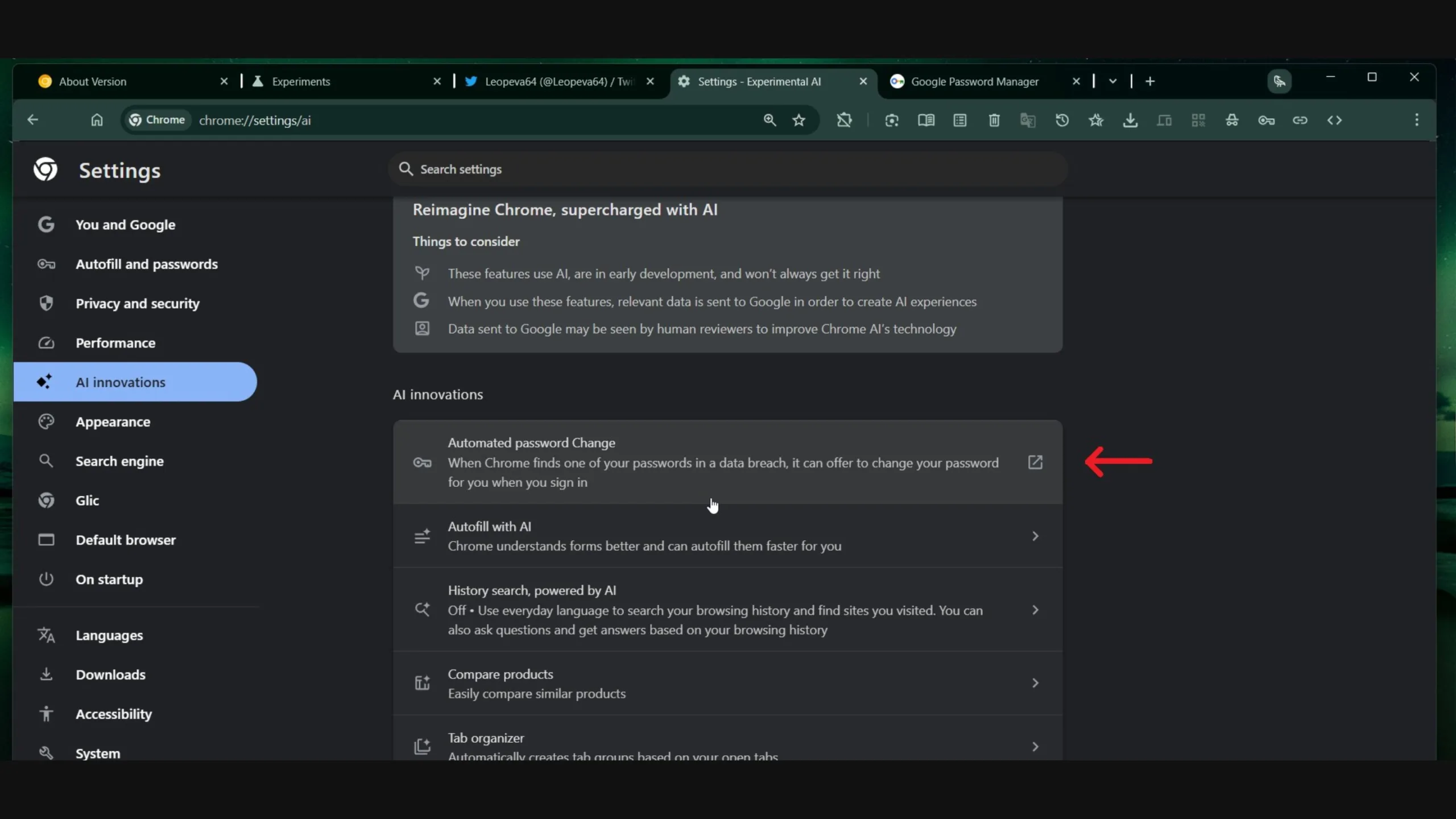Open Privacy and security settings
Viewport: 1456px width, 819px height.
[135, 303]
